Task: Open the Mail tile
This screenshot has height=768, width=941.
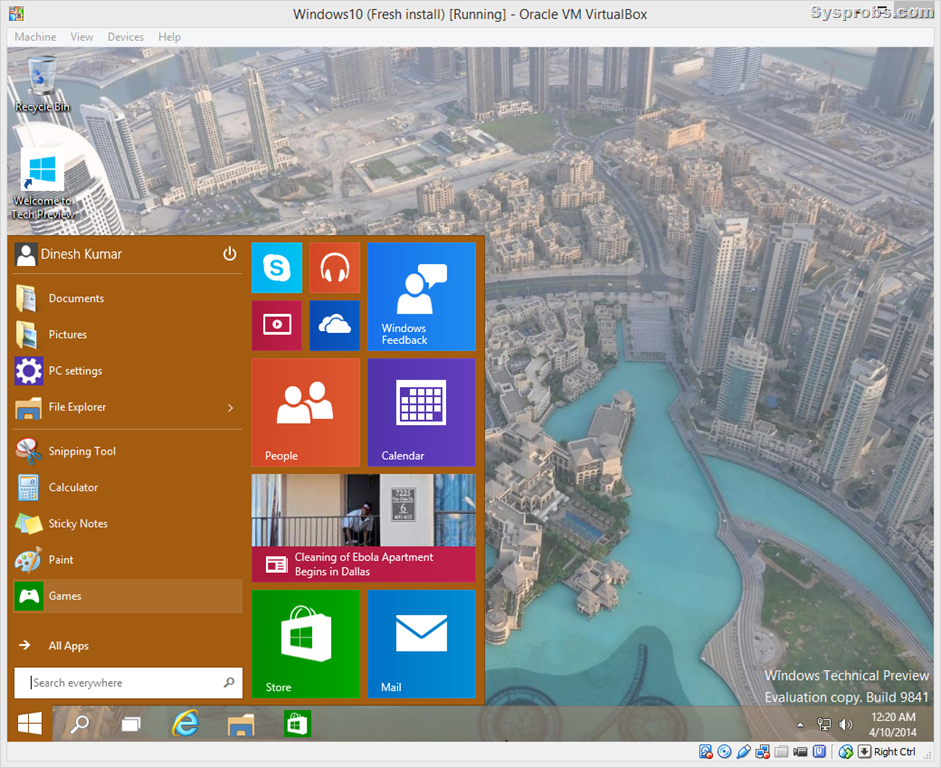Action: coord(421,643)
